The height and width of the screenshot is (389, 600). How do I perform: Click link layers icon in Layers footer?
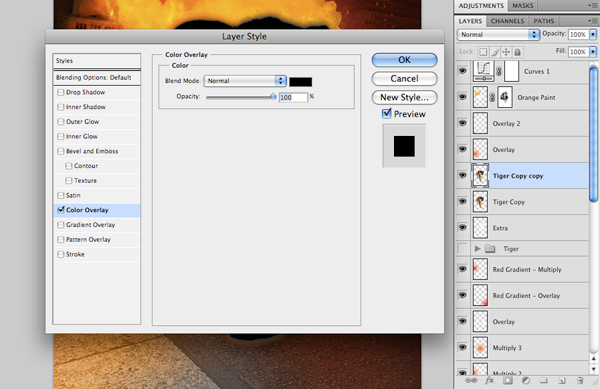click(471, 381)
